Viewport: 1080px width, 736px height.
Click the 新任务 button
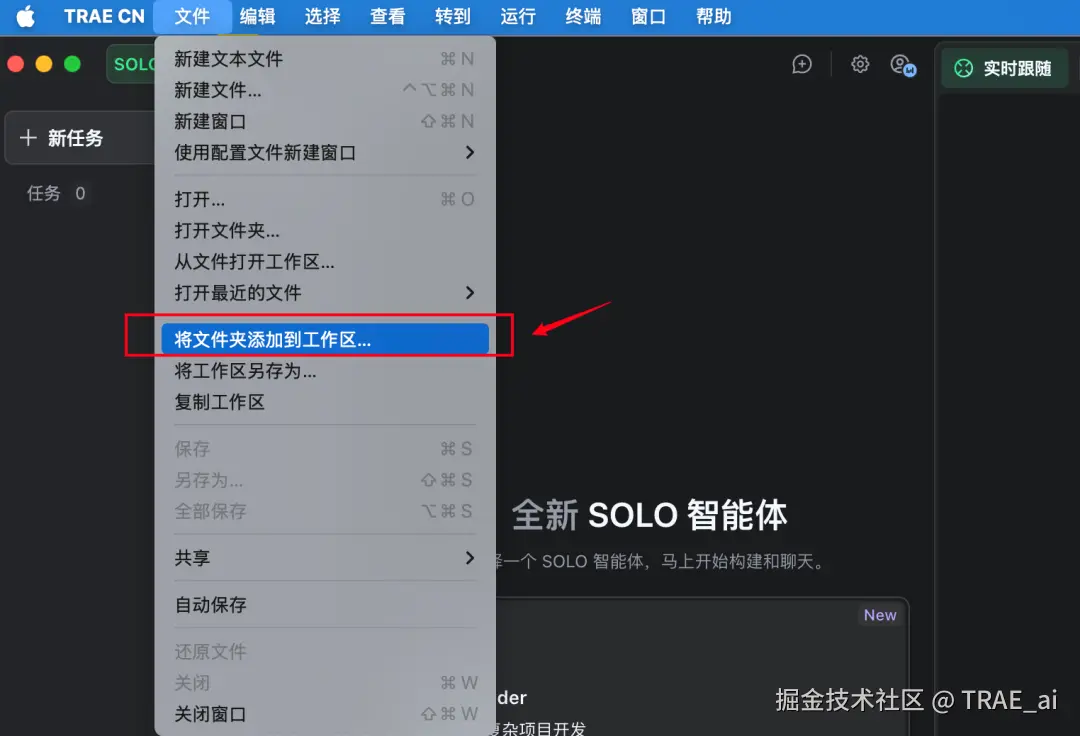(x=80, y=138)
